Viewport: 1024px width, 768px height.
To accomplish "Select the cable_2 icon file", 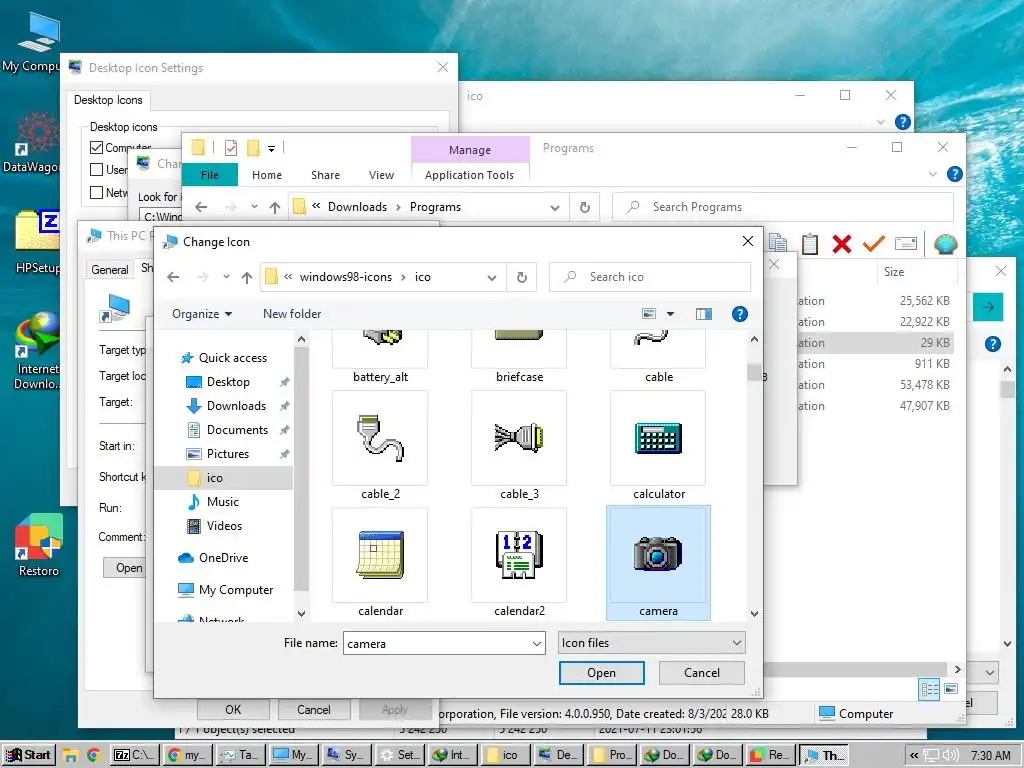I will (380, 446).
